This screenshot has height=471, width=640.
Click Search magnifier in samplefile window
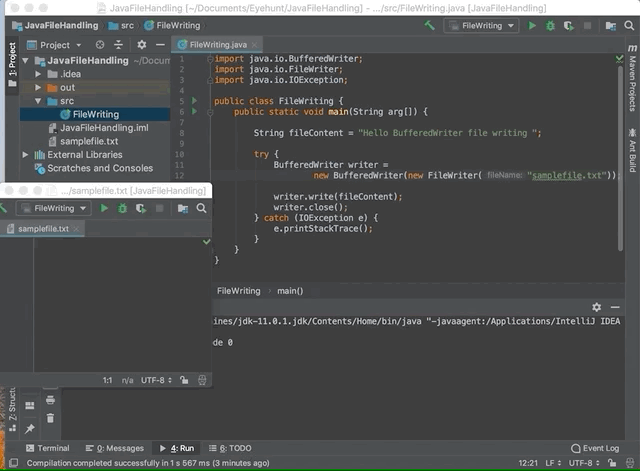pos(201,209)
